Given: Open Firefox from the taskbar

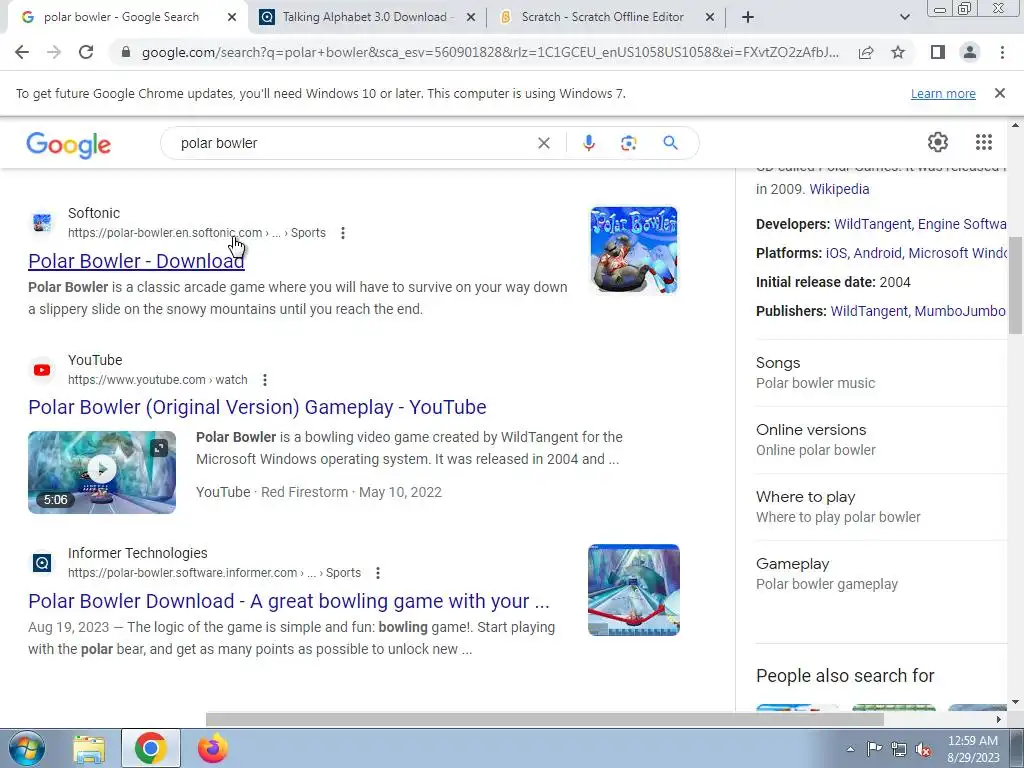Looking at the screenshot, I should tap(212, 748).
